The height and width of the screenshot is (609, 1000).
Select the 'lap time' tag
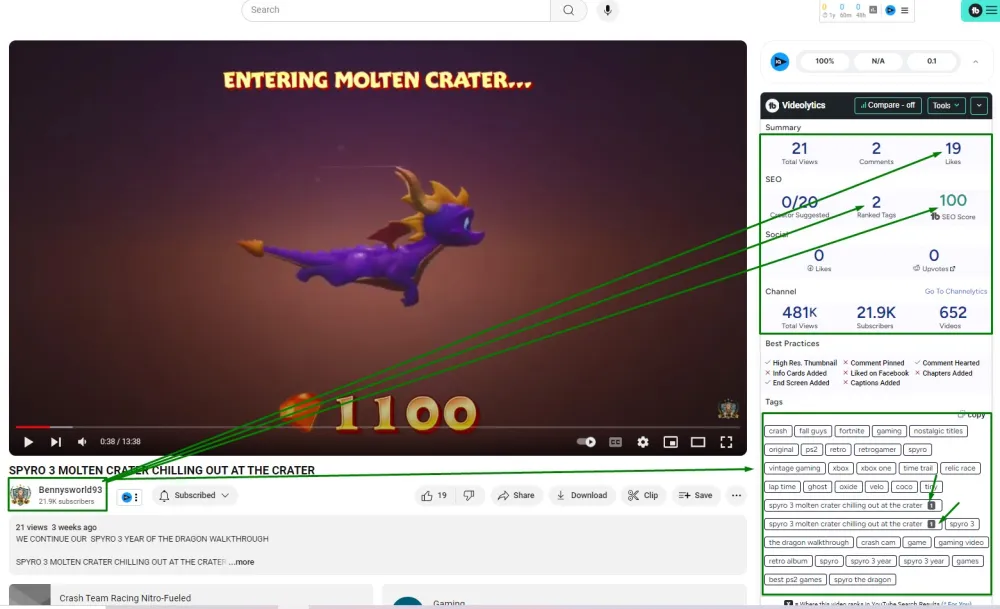point(782,487)
